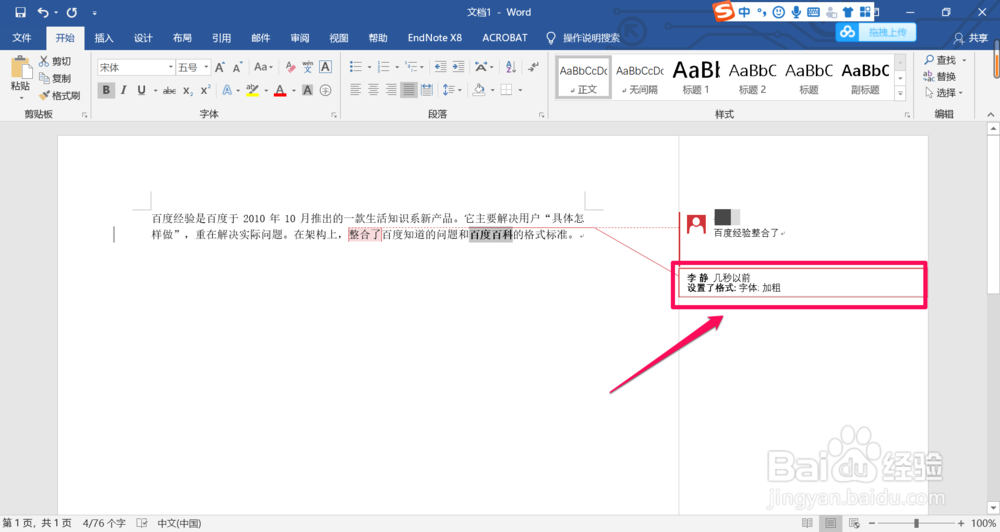Sort the selected text A-Z
This screenshot has height=532, width=1000.
[511, 67]
